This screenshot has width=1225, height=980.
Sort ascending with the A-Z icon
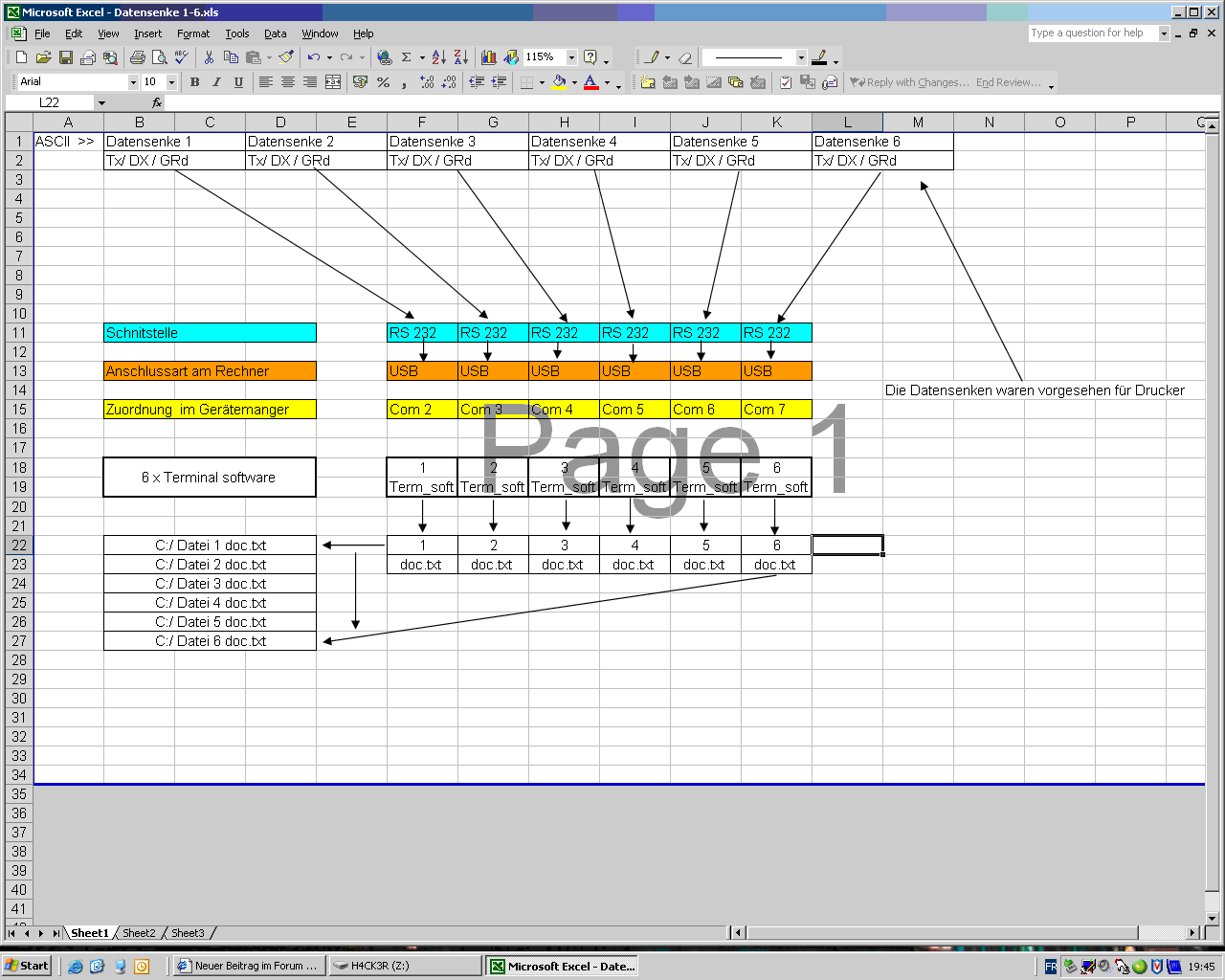(x=437, y=57)
